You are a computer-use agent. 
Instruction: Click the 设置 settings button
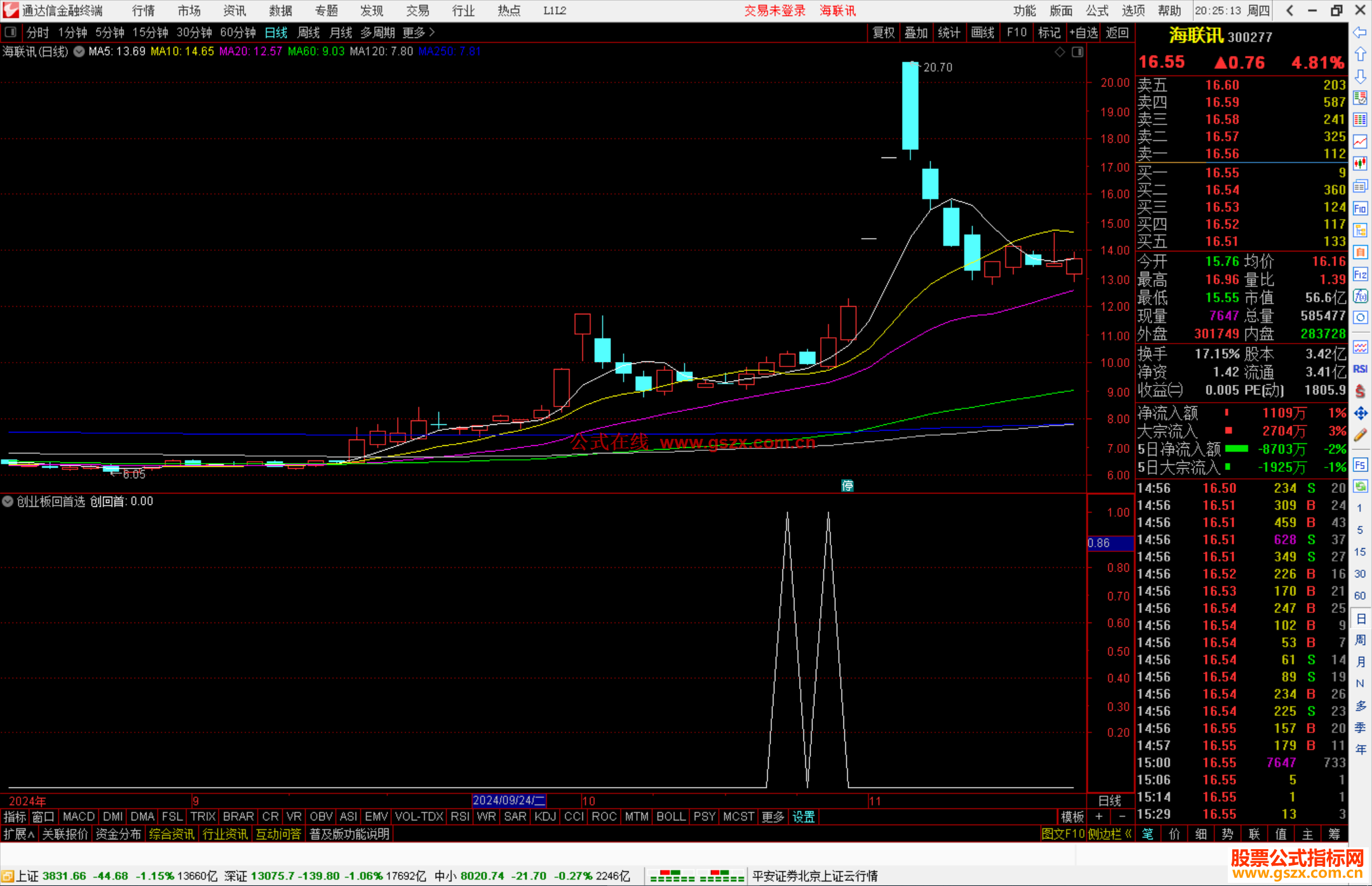[804, 817]
